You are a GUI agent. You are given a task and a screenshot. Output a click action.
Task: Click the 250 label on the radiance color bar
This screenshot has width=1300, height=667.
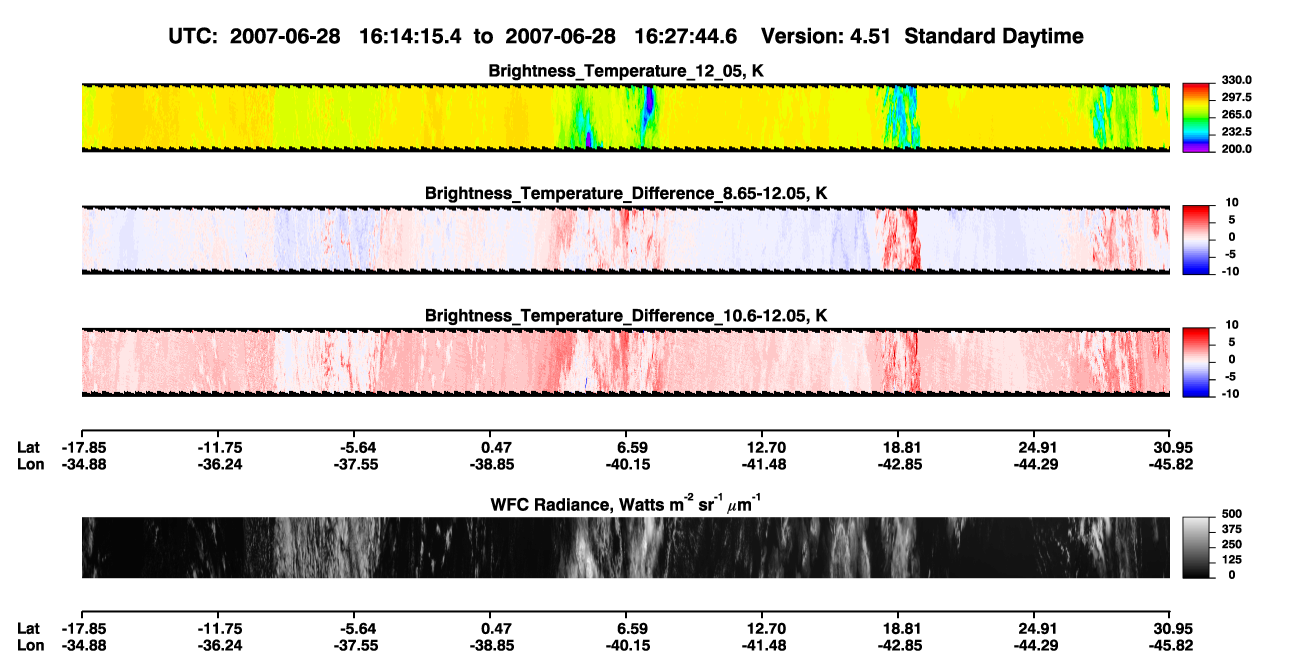pos(1232,544)
